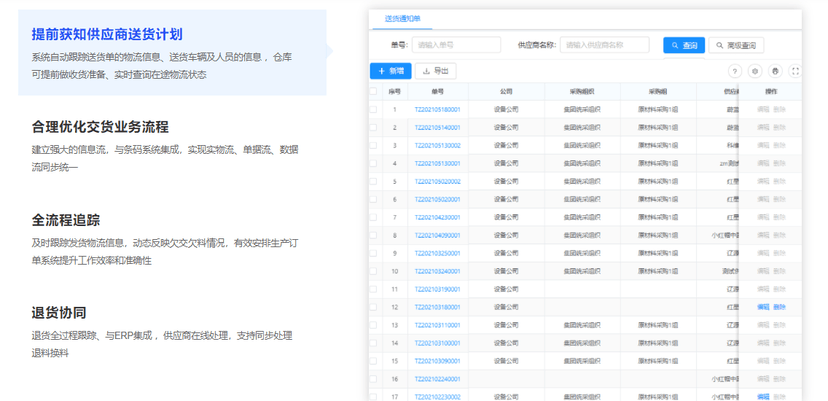Toggle fullscreen with the expand icon
828x401 pixels.
795,71
